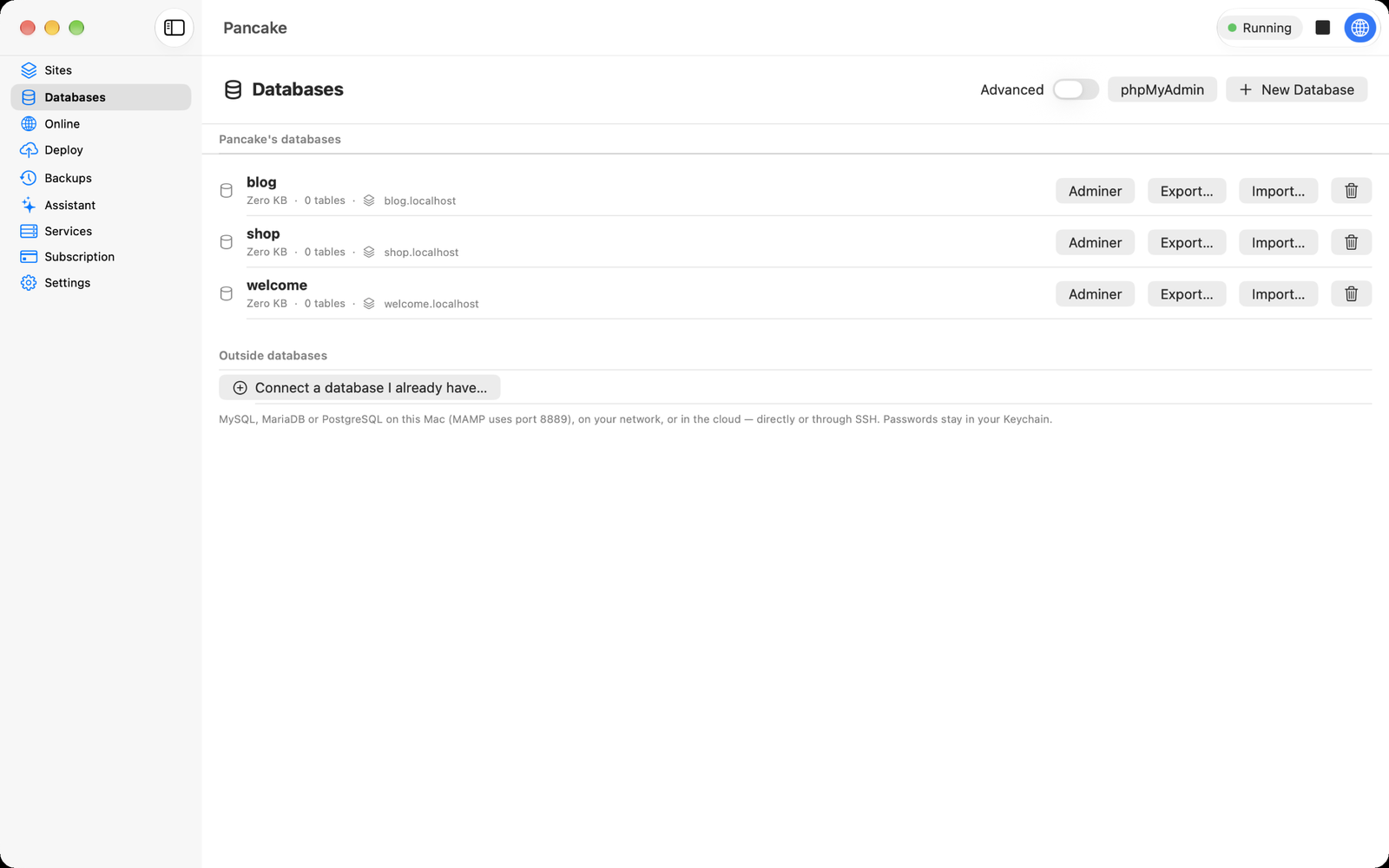The width and height of the screenshot is (1389, 868).
Task: Click the Sites layers icon in the sidebar
Action: (29, 70)
